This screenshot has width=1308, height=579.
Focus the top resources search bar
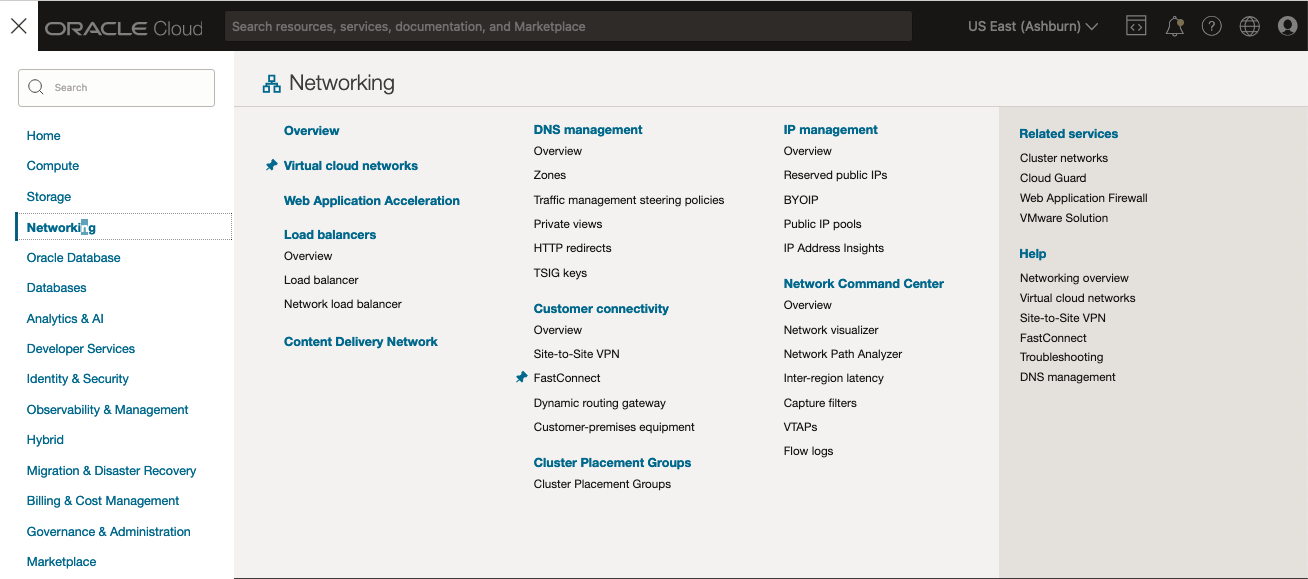tap(568, 26)
